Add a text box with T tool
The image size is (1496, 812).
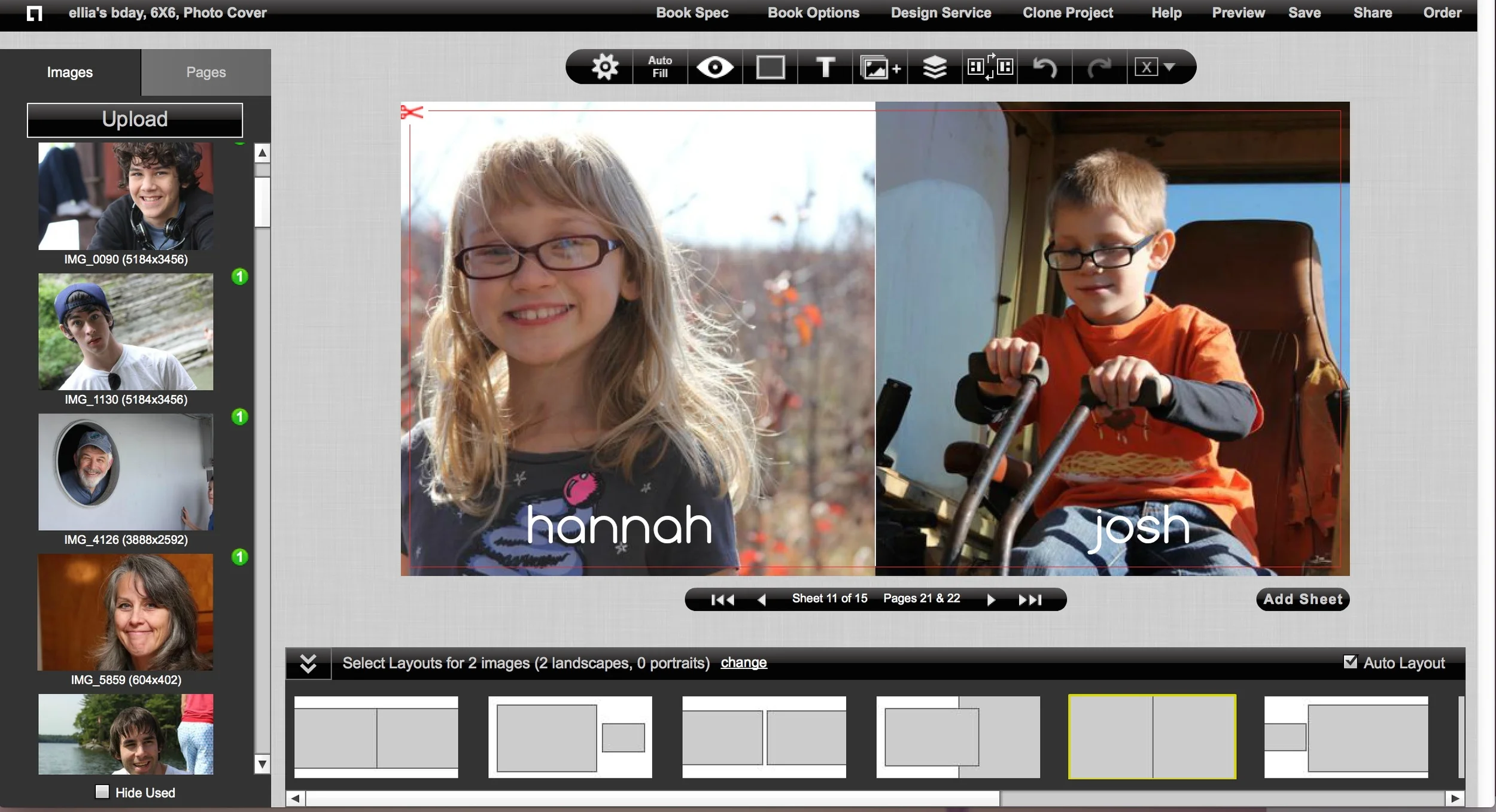point(825,66)
